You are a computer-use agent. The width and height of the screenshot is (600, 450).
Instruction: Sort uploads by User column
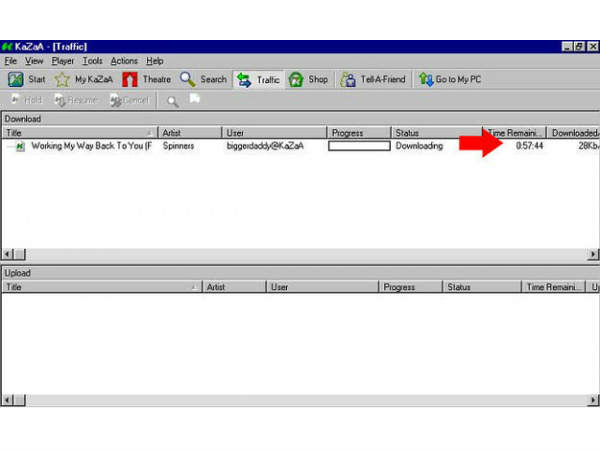tap(322, 287)
